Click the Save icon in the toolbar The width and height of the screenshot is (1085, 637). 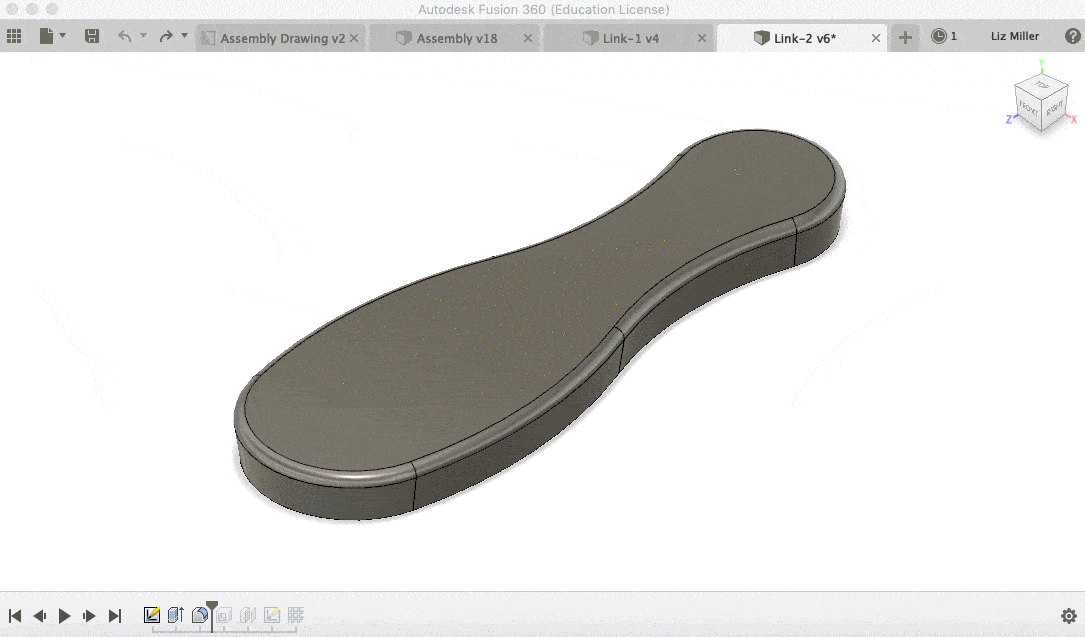91,35
